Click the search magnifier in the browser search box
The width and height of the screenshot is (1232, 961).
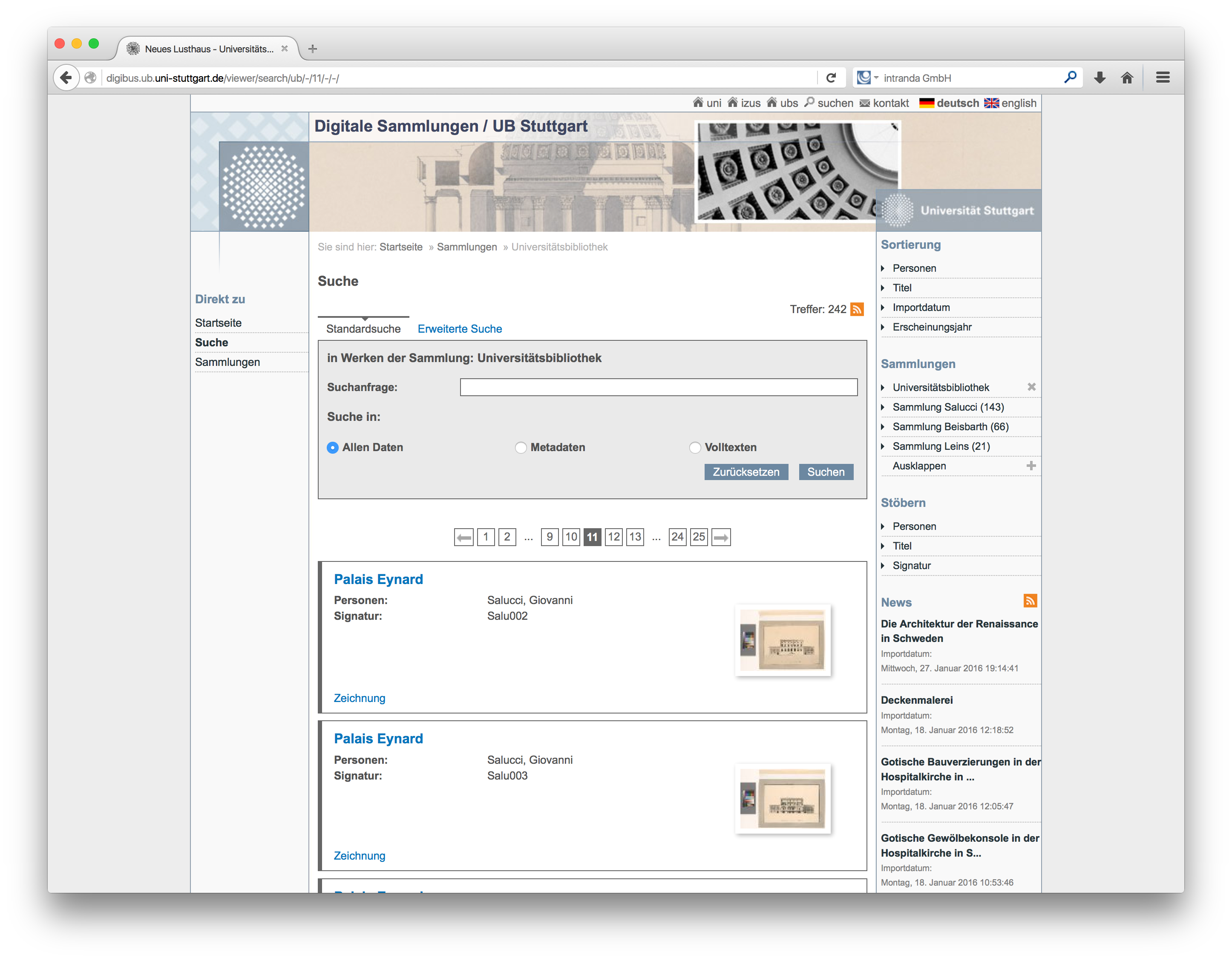1070,78
